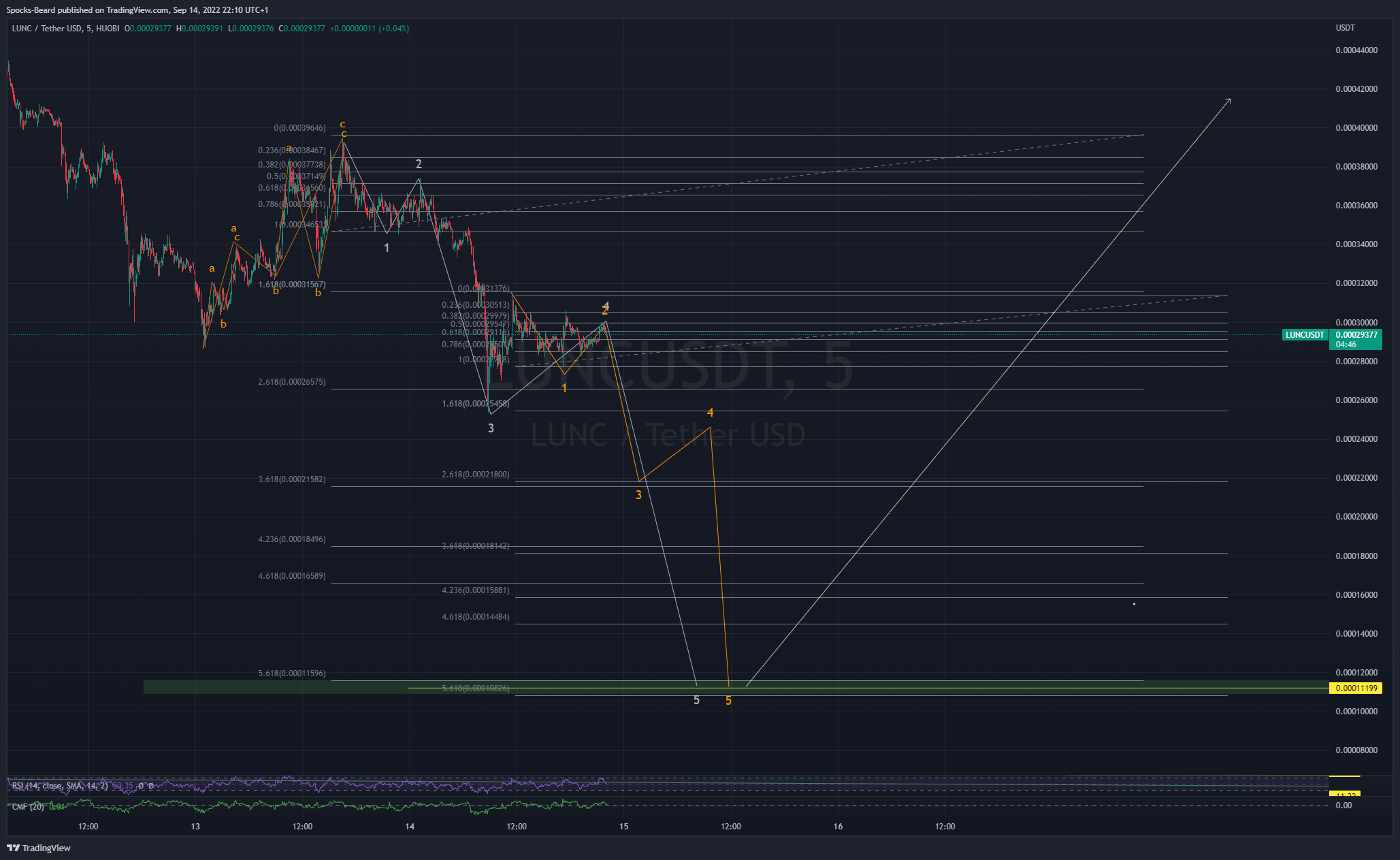Select Fibonacci label 3.618(0.00021582)
1400x860 pixels.
292,479
